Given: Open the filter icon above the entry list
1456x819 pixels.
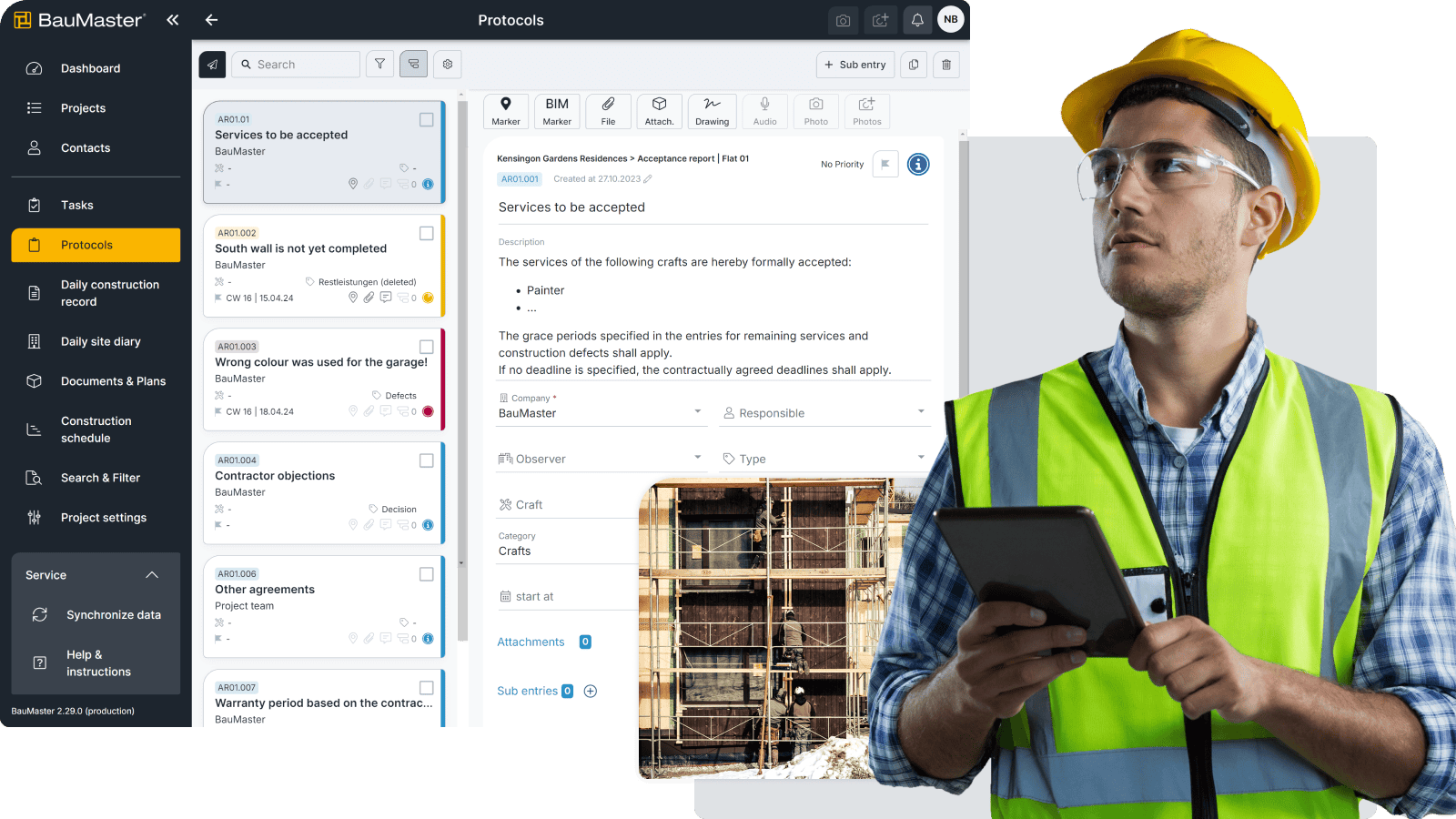Looking at the screenshot, I should coord(379,64).
